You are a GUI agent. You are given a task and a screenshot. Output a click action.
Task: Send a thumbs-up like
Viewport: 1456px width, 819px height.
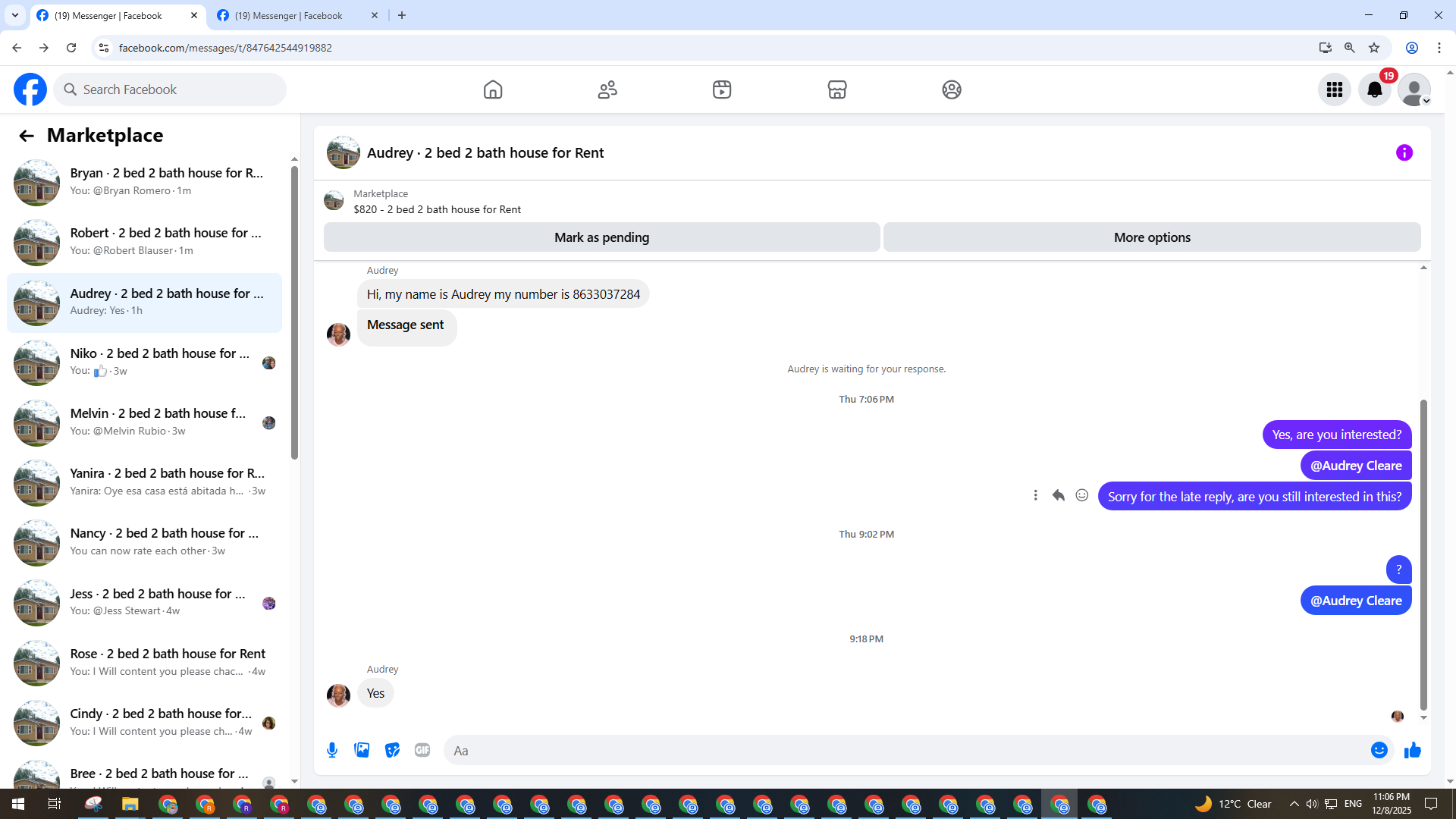click(1412, 750)
